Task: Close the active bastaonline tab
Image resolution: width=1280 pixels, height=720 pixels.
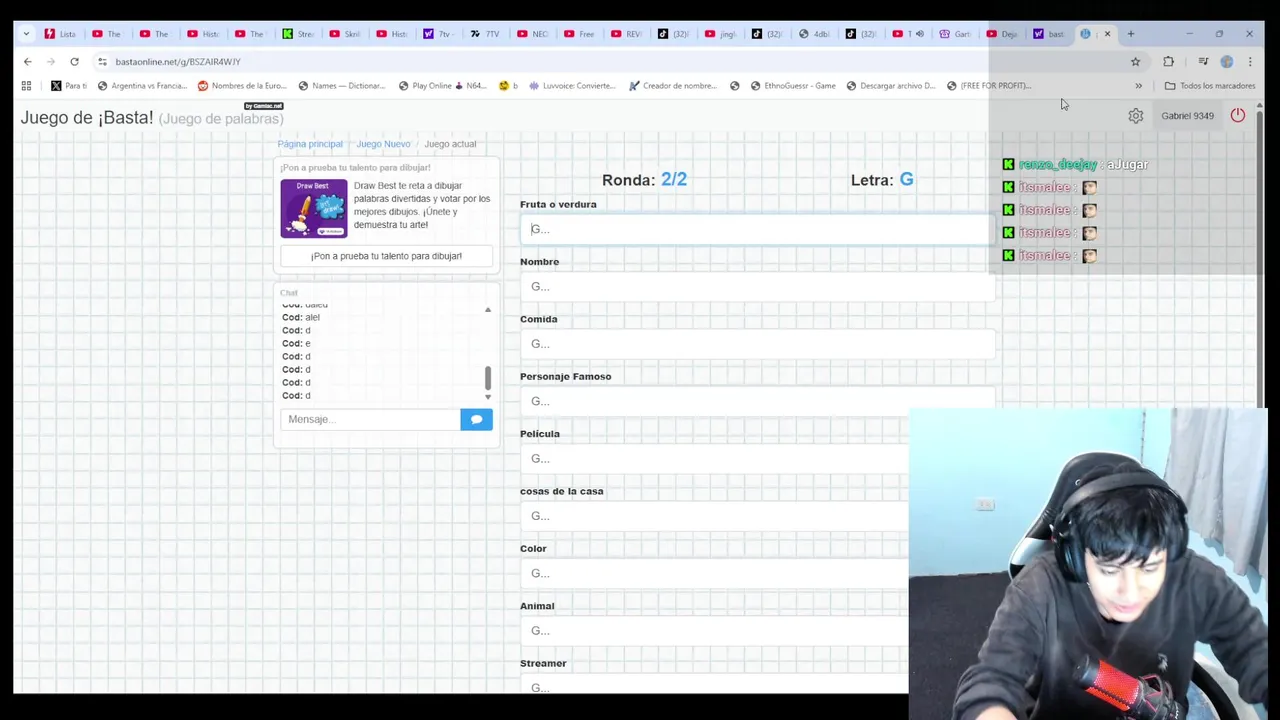Action: pyautogui.click(x=1107, y=34)
